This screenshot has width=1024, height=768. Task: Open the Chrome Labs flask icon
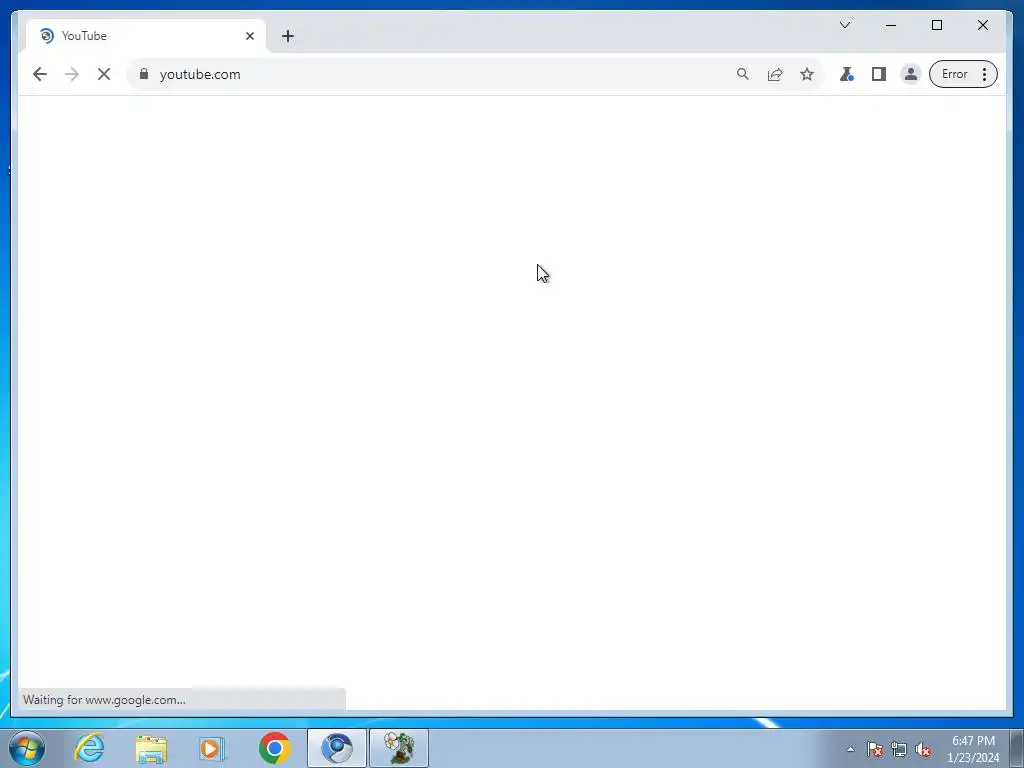point(847,74)
